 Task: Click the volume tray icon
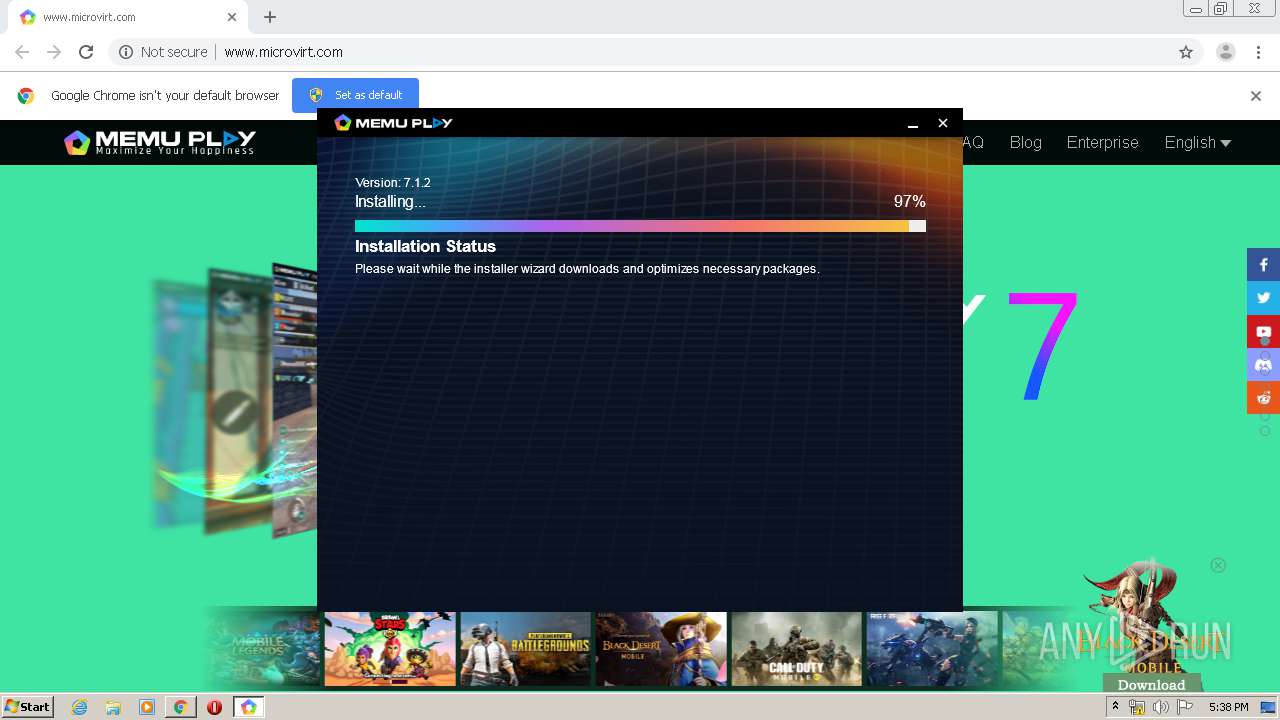[1160, 707]
